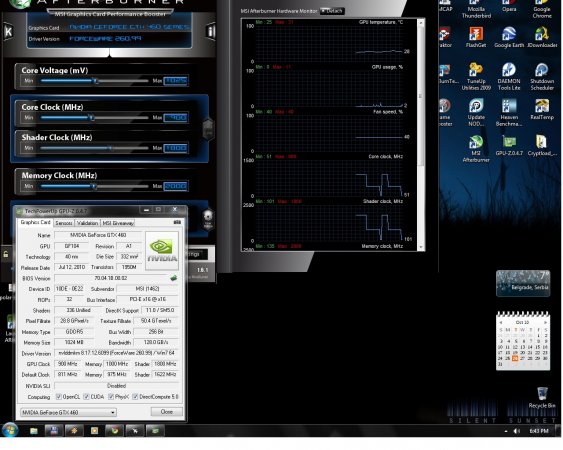Toggle the PhysX checkbox in GPU-Z
Image resolution: width=563 pixels, height=450 pixels.
coord(111,397)
